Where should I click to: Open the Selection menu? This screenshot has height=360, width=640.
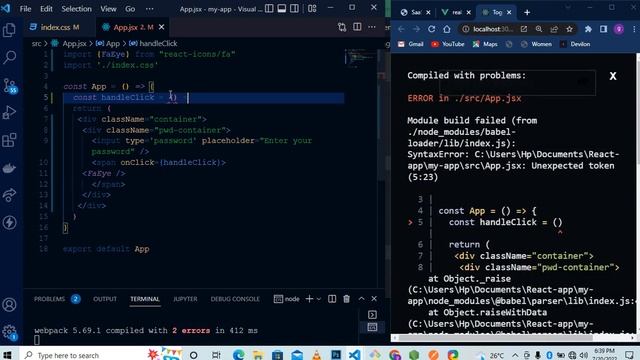[x=76, y=9]
